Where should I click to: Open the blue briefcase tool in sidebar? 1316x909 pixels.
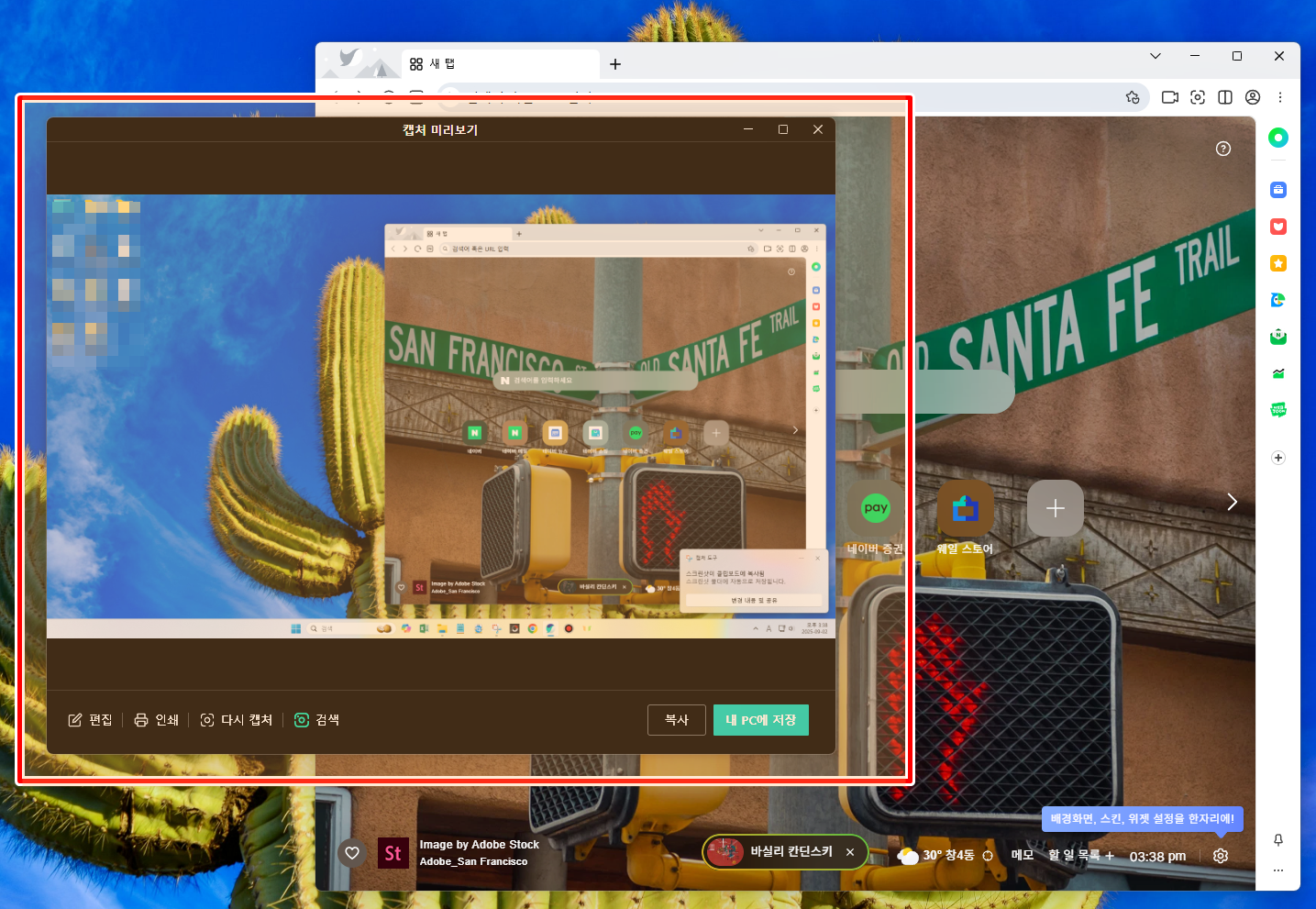(x=1278, y=190)
